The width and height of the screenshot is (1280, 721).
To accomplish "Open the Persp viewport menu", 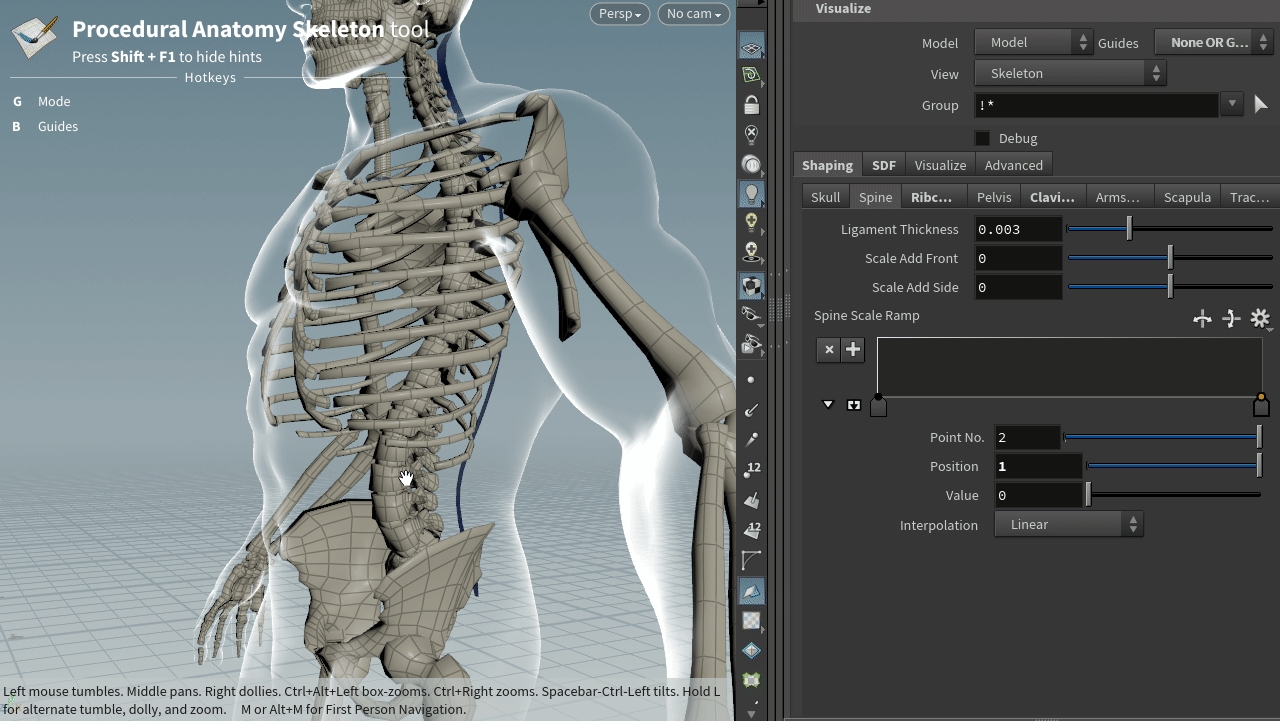I will (620, 14).
